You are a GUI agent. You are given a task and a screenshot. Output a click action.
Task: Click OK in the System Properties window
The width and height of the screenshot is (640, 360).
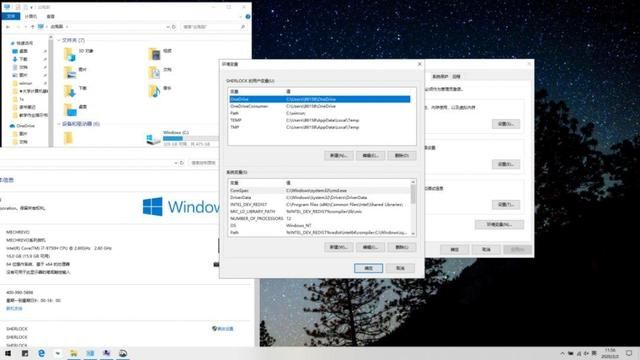click(x=454, y=249)
